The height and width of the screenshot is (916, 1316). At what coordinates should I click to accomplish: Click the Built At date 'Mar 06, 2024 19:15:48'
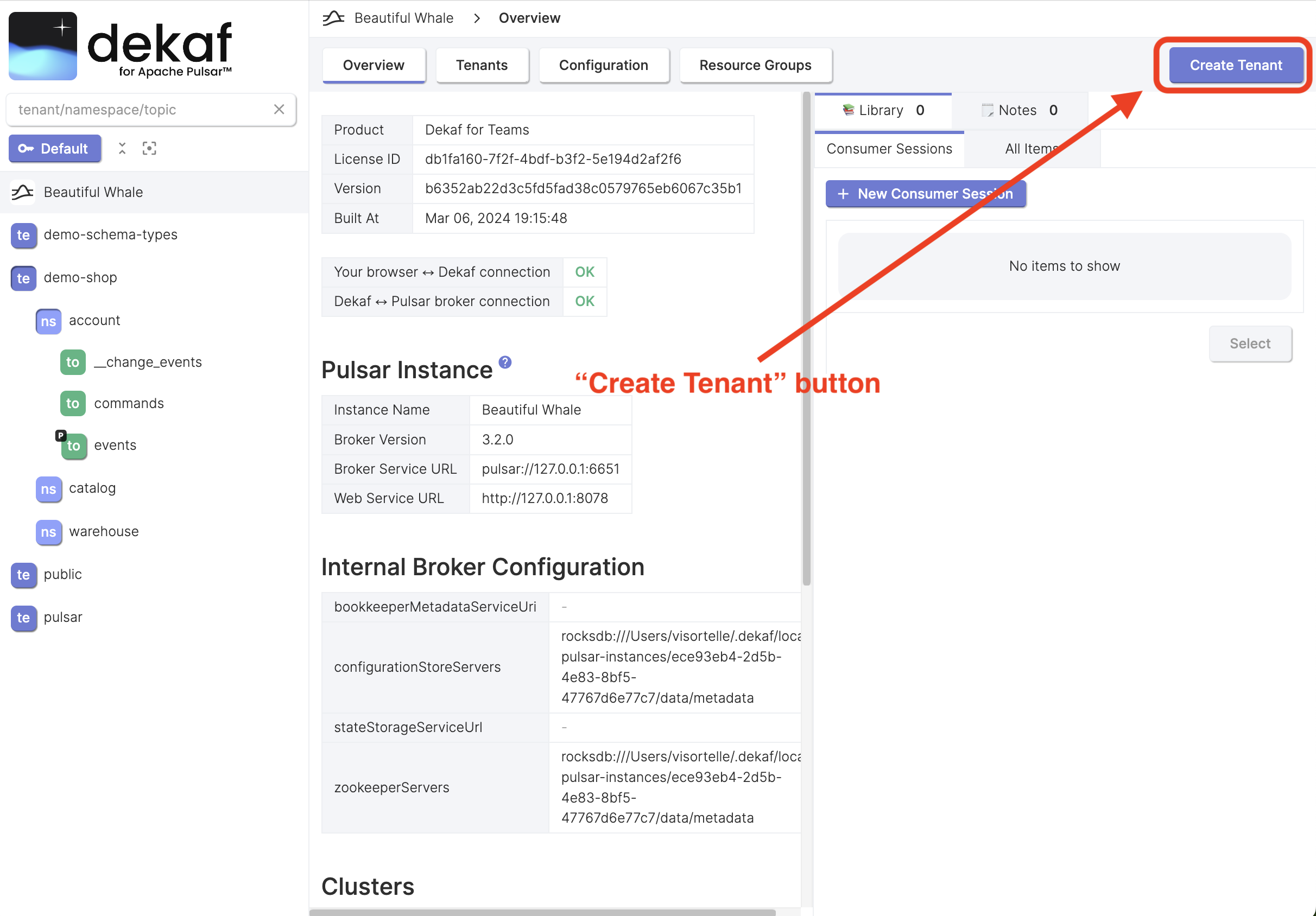(x=496, y=218)
